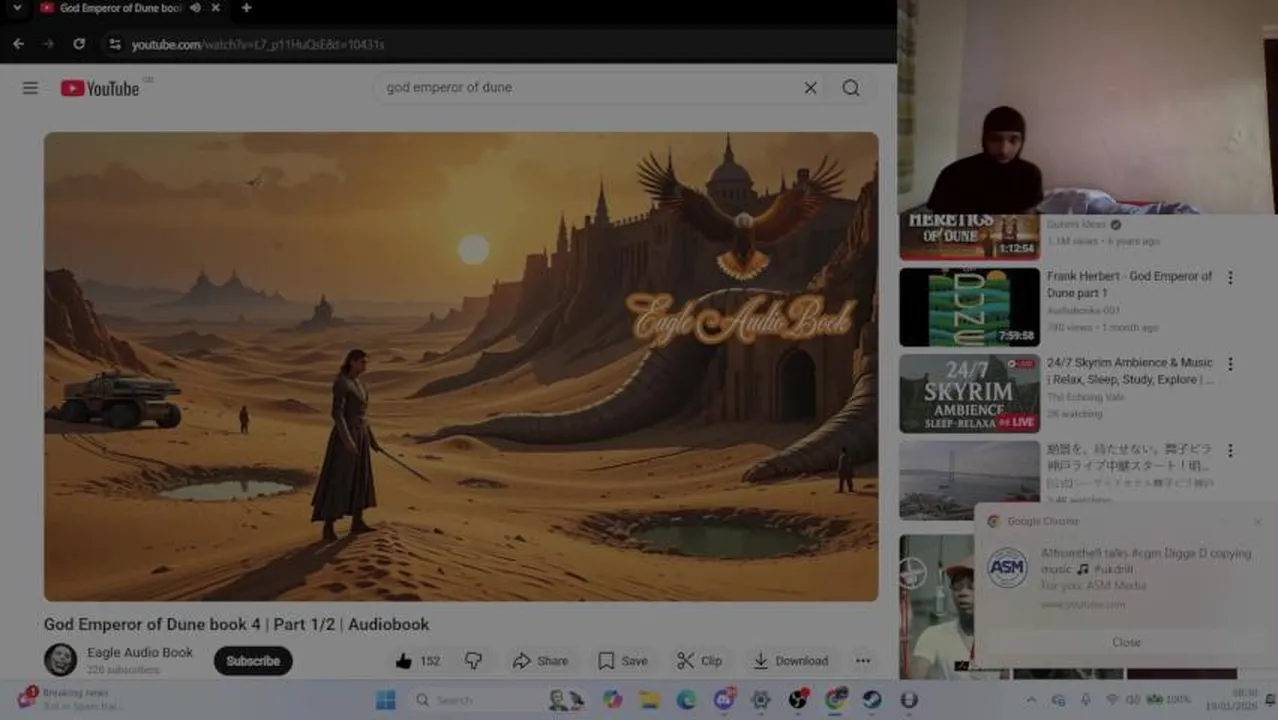
Task: Dismiss the Google Chrome notification with X
Action: pyautogui.click(x=1257, y=521)
